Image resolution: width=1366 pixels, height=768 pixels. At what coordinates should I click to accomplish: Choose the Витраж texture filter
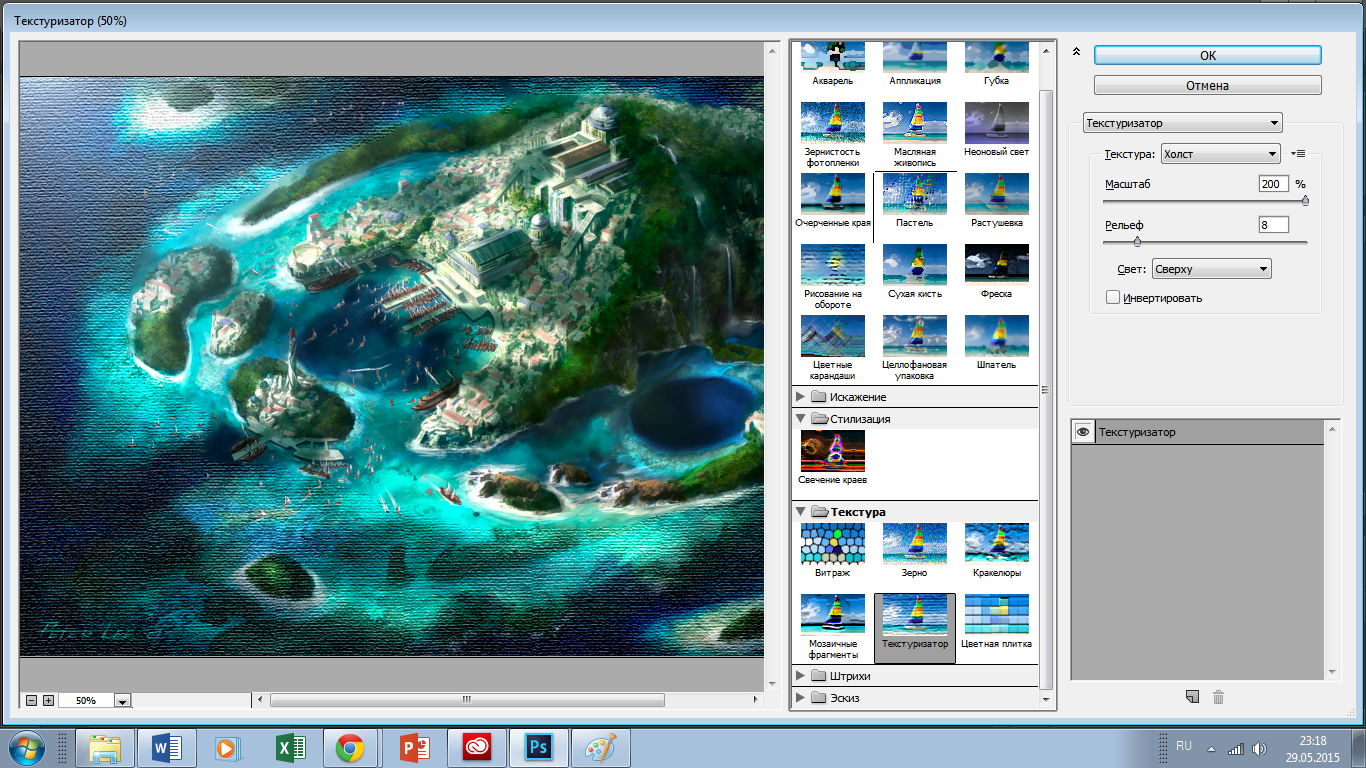tap(832, 544)
